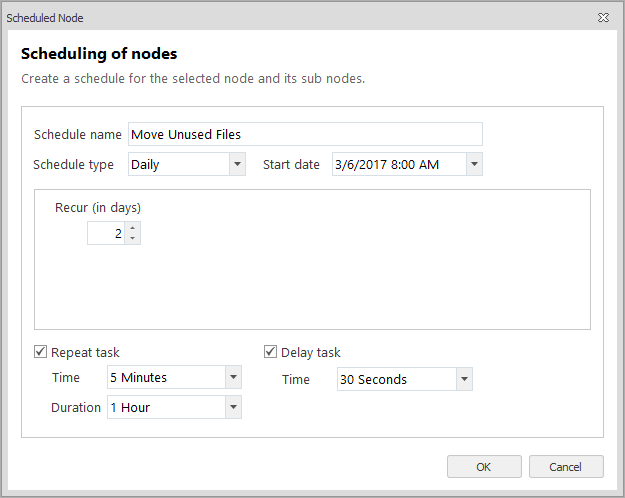This screenshot has height=498, width=625.
Task: Expand the Start date picker arrow
Action: coord(473,164)
